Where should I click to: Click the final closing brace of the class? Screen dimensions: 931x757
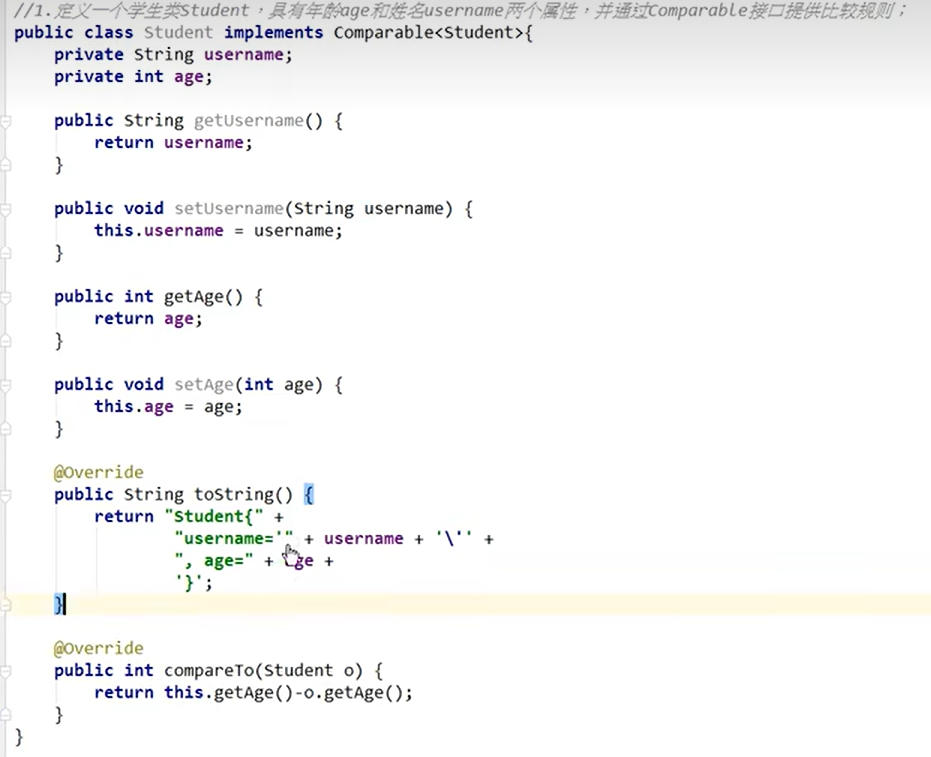[19, 737]
